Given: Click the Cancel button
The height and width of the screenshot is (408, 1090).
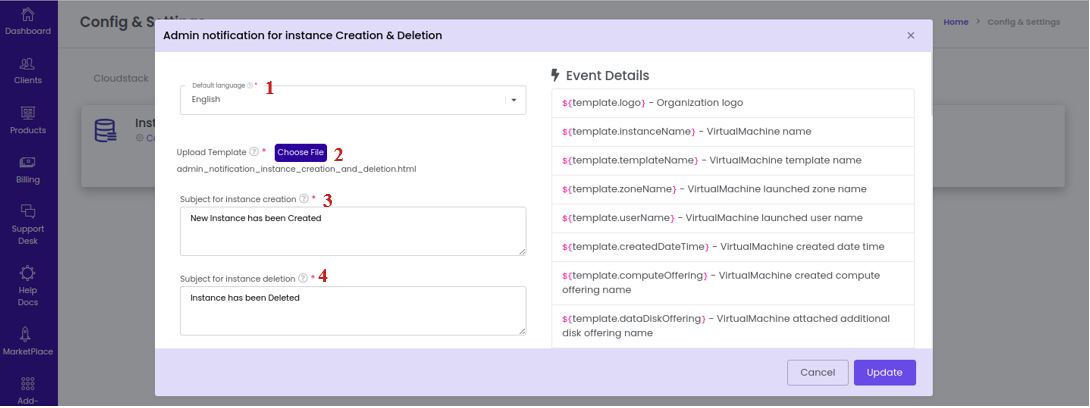Looking at the screenshot, I should 818,373.
